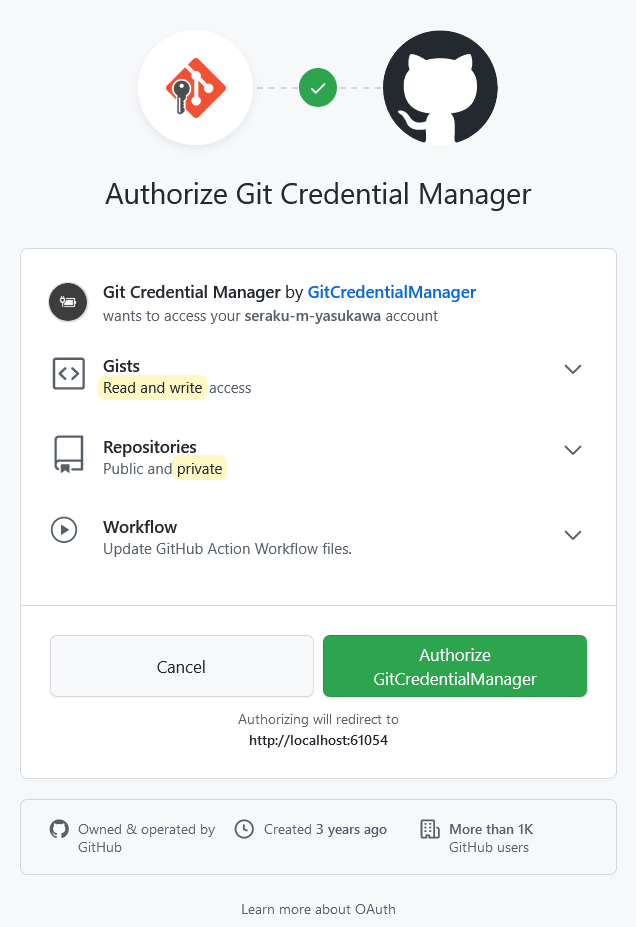Viewport: 636px width, 927px height.
Task: Click the GitHub mark beside Owned & operated
Action: pyautogui.click(x=60, y=829)
